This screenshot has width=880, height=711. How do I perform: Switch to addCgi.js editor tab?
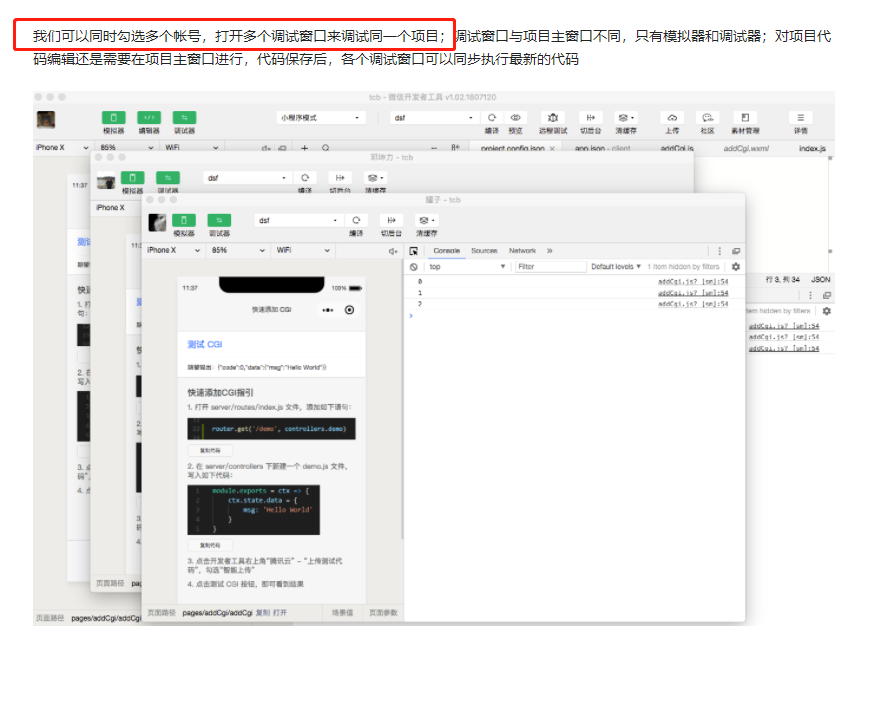pyautogui.click(x=677, y=148)
